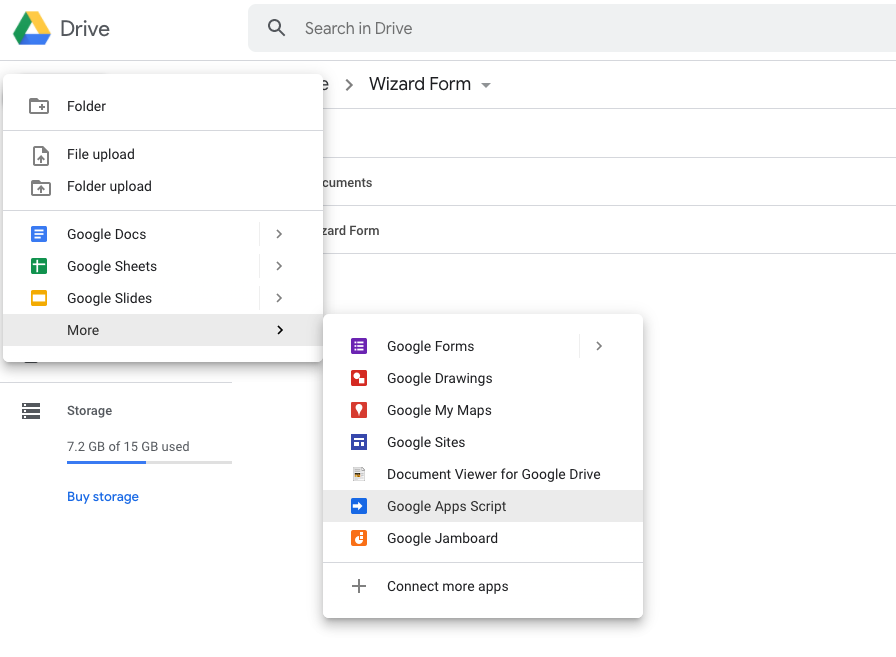Launch Google Apps Script
Screen dimensions: 896x657
tap(446, 506)
